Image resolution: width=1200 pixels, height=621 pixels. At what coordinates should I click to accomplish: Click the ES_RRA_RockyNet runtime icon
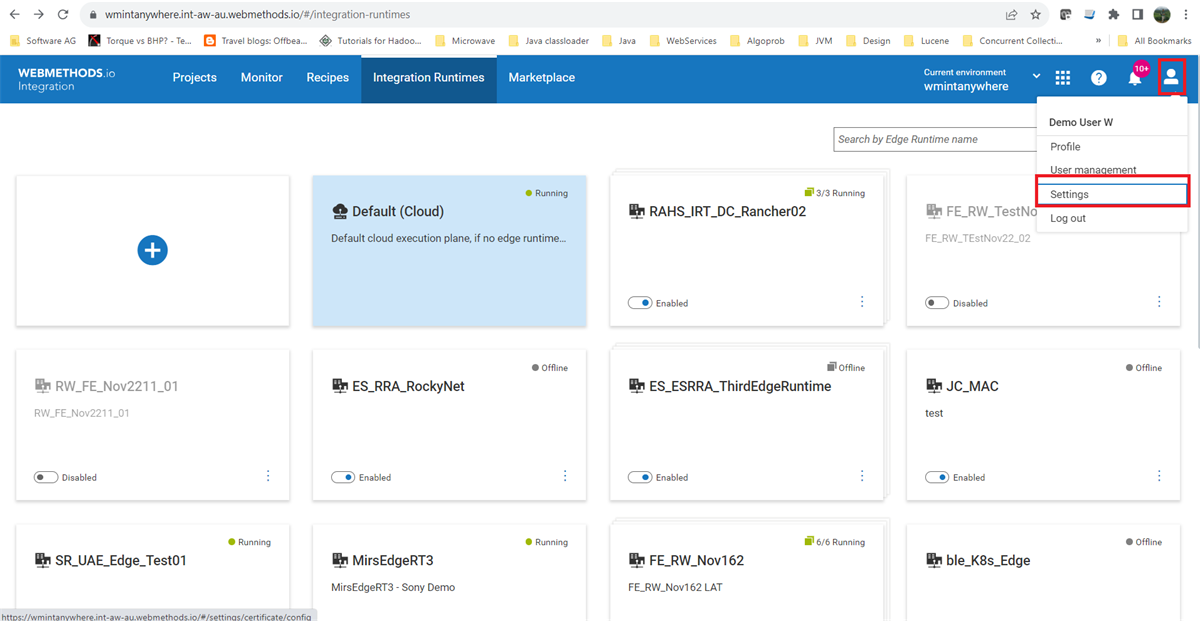[x=340, y=386]
